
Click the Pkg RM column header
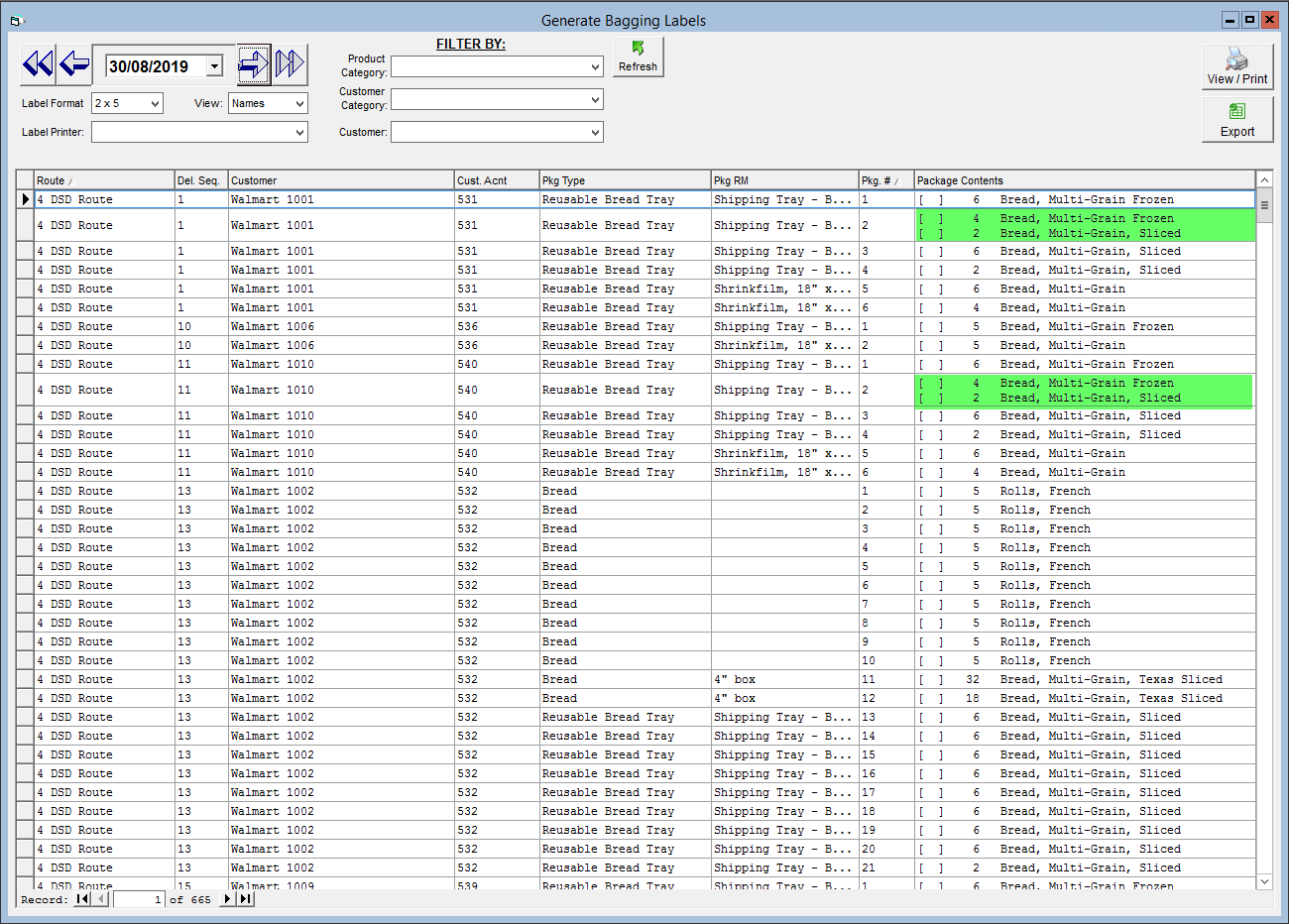click(785, 180)
